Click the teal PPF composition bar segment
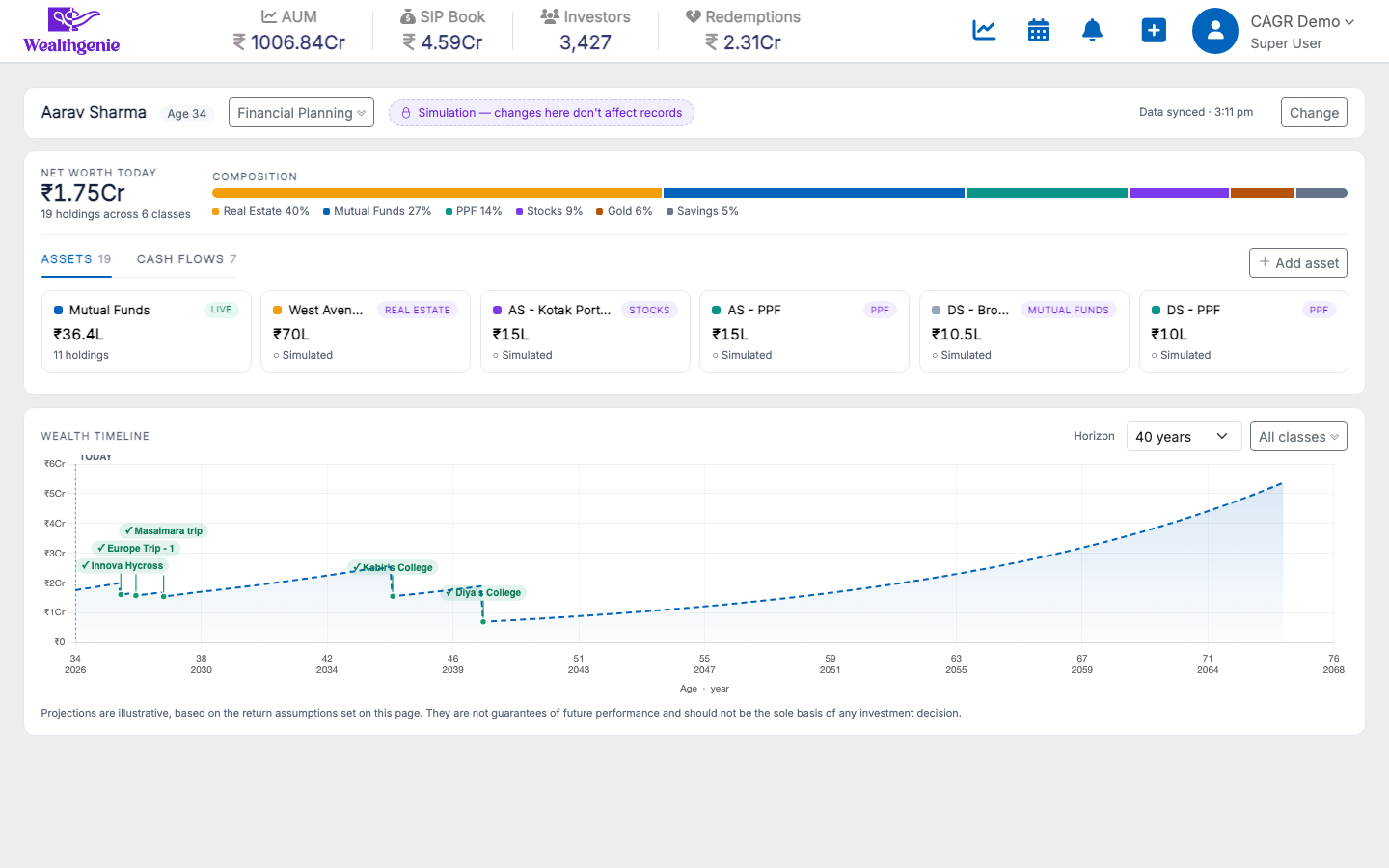This screenshot has width=1389, height=868. click(1047, 193)
